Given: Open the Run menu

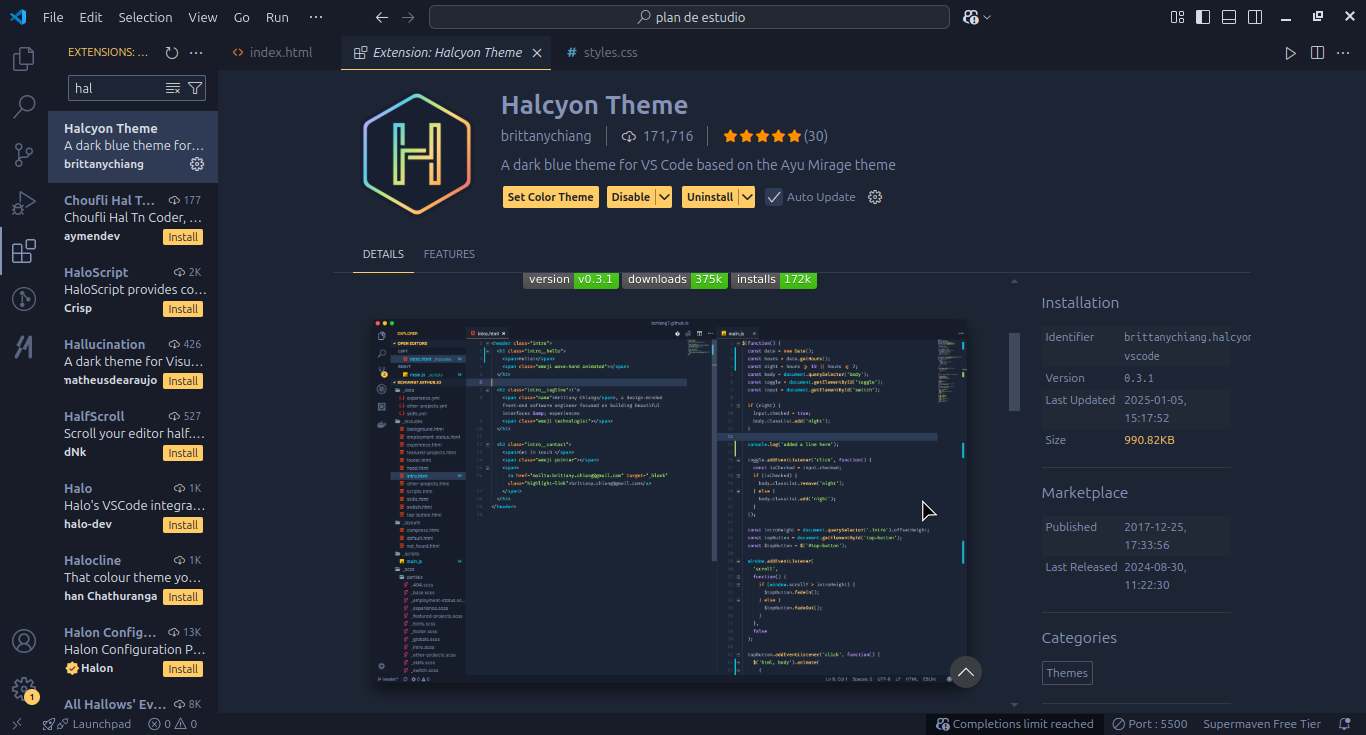Looking at the screenshot, I should pos(278,17).
